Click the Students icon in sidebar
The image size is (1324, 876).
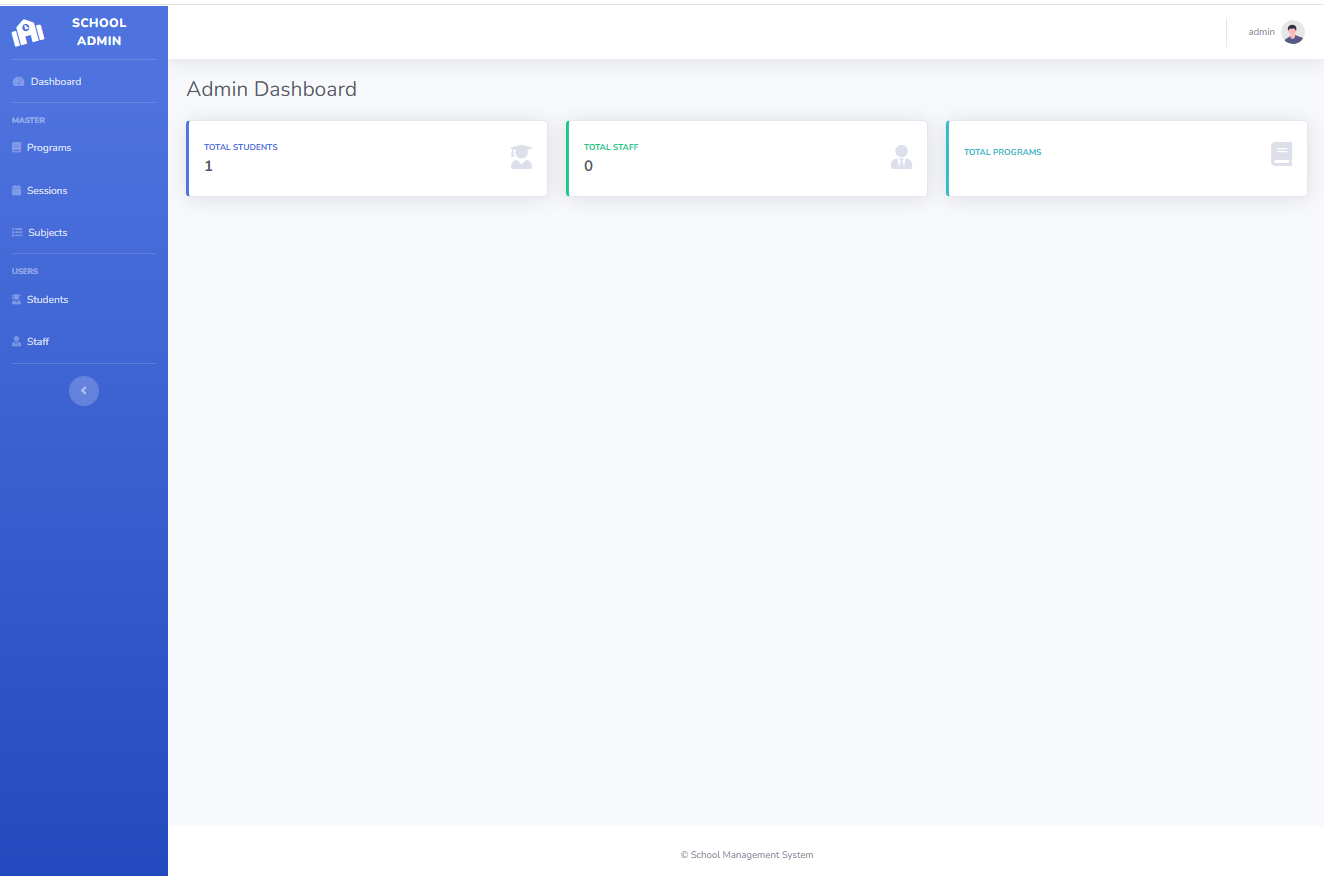point(16,300)
